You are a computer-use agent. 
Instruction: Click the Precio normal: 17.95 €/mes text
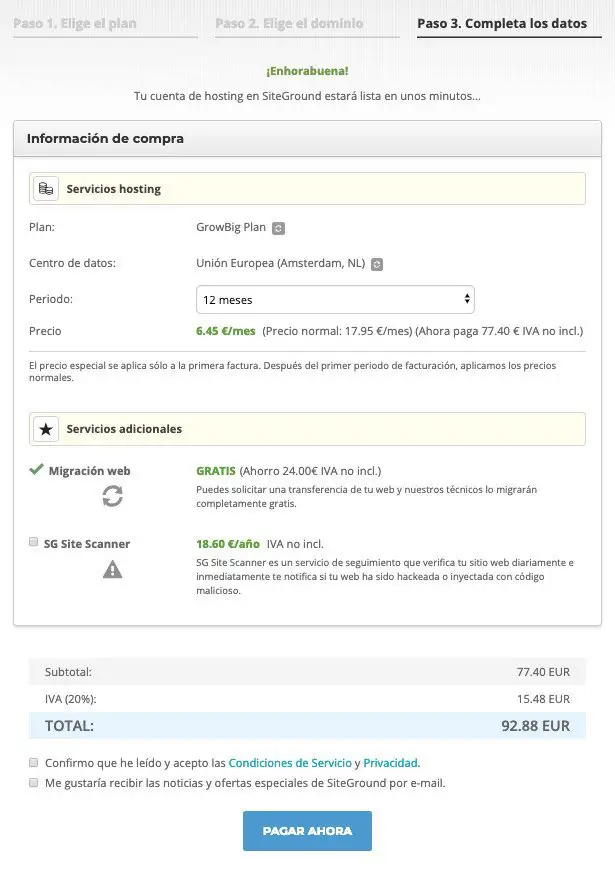337,331
